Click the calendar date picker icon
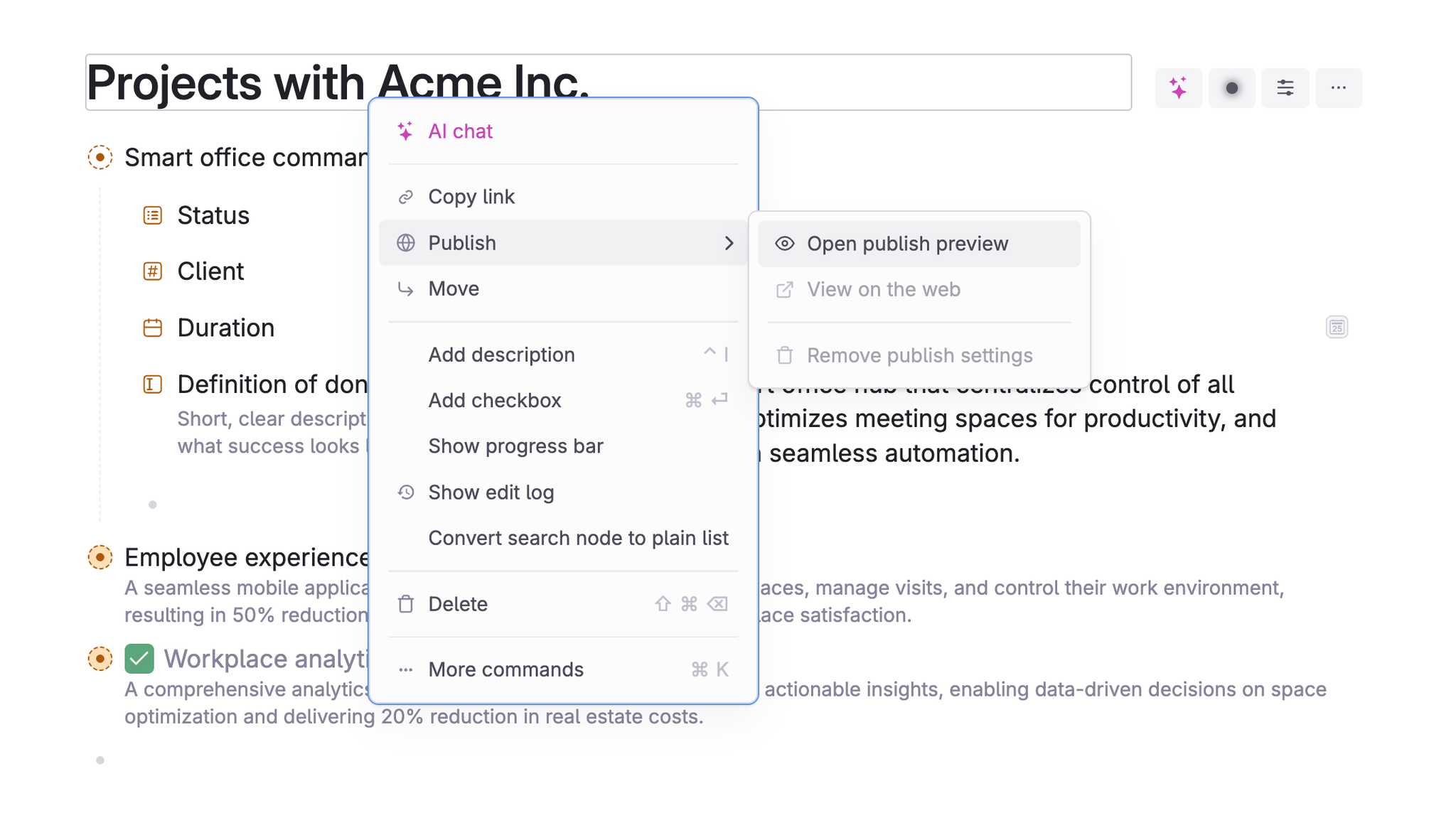Image resolution: width=1456 pixels, height=835 pixels. coord(1337,328)
